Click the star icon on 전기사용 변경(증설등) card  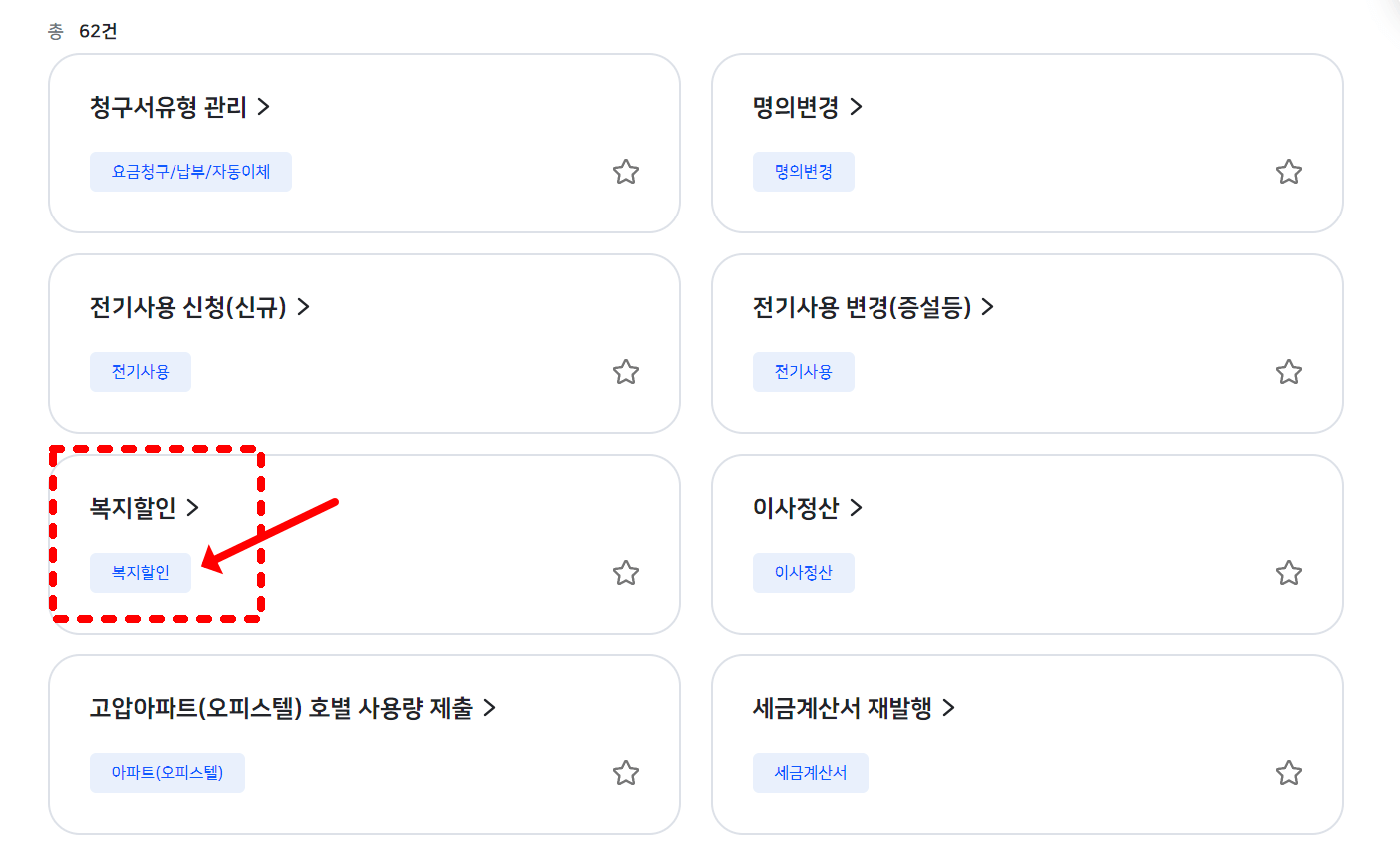pos(1289,371)
